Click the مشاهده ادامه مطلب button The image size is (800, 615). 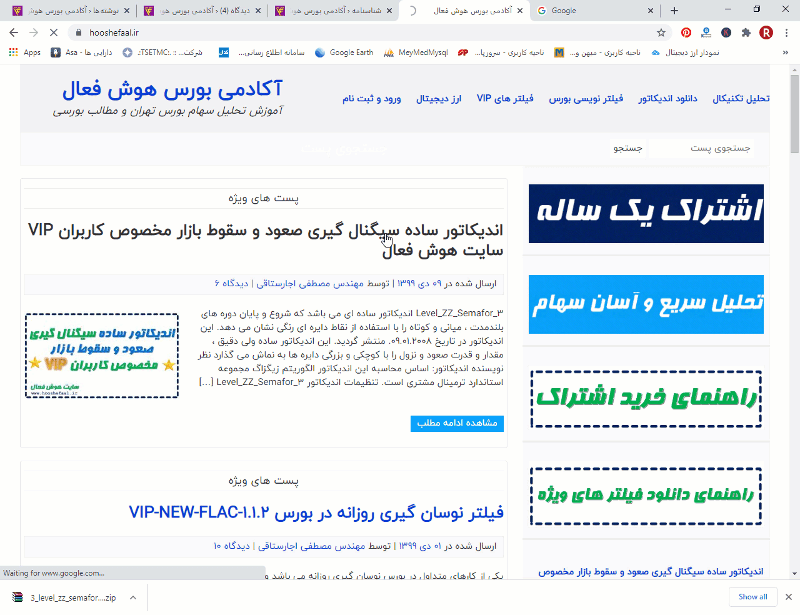click(x=457, y=423)
